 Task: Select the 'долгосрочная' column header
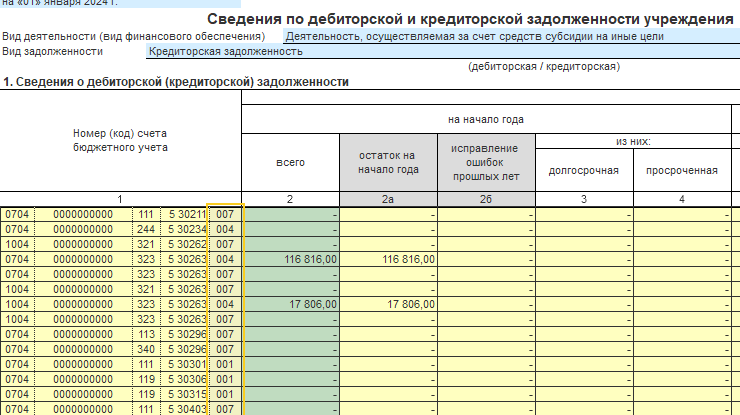[584, 170]
